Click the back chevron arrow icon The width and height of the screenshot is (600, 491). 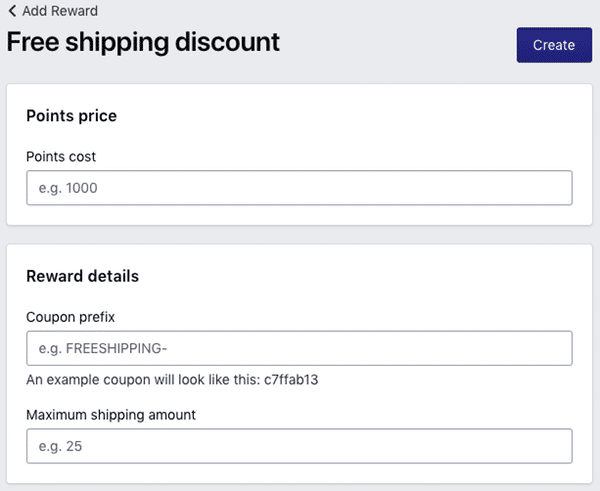coord(11,11)
